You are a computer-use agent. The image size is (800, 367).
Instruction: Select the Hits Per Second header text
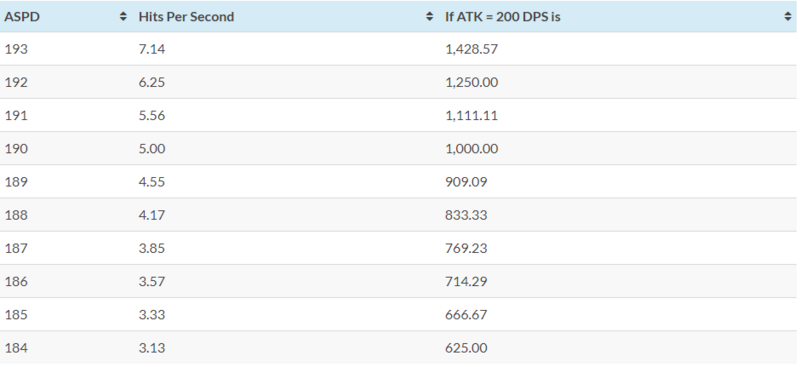186,17
